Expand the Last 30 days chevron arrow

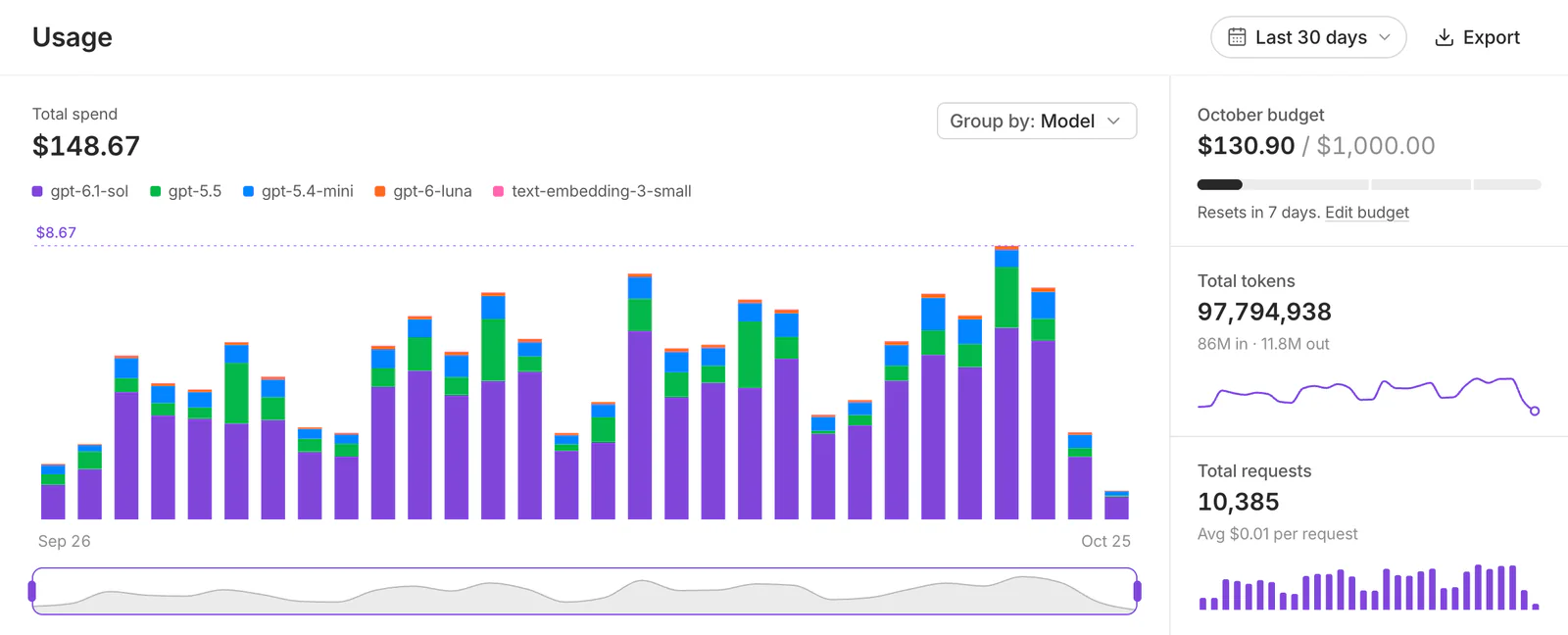(x=1385, y=37)
